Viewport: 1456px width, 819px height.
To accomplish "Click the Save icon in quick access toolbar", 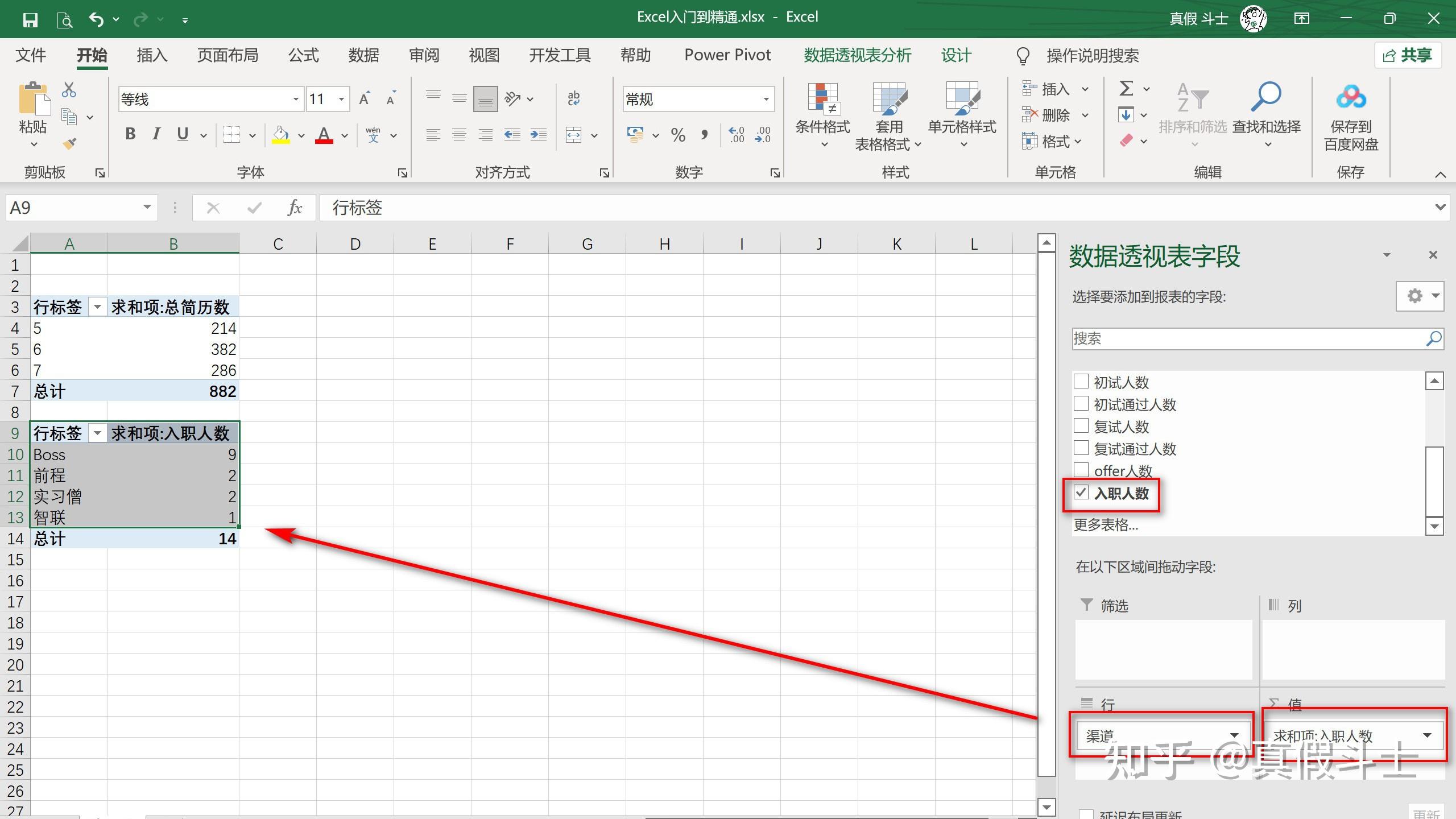I will (x=30, y=20).
